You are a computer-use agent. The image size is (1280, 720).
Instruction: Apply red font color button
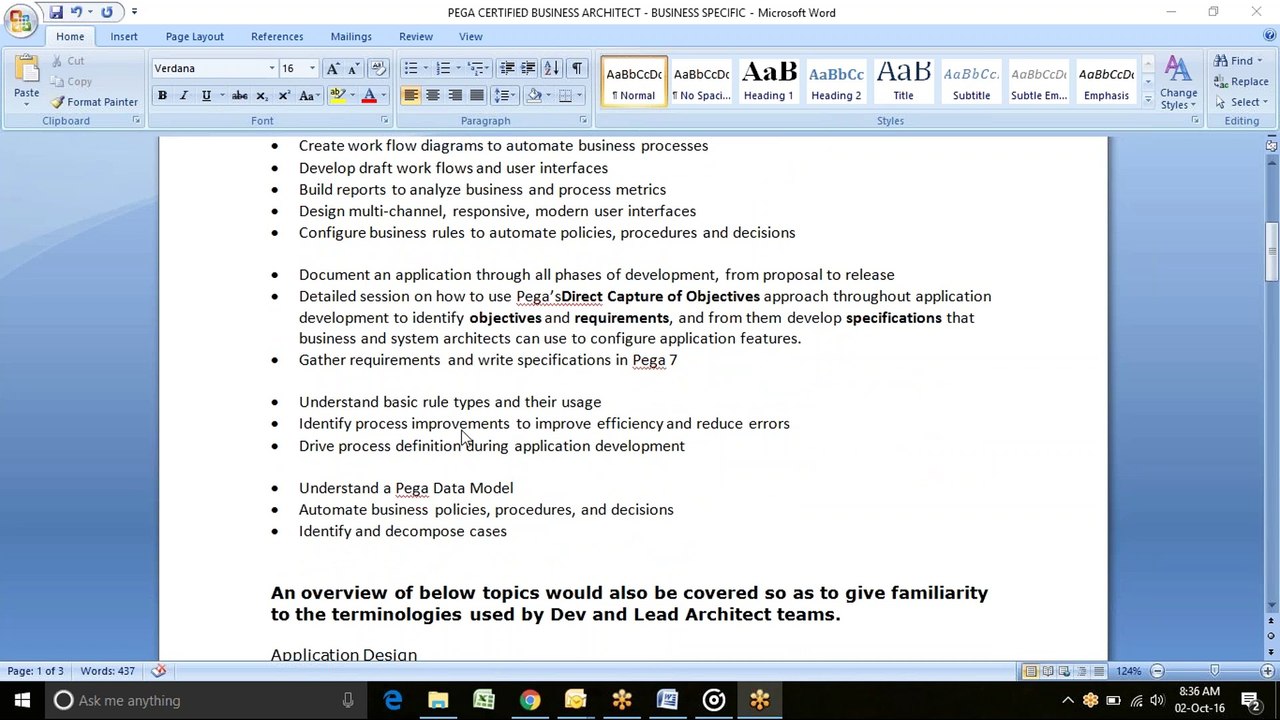369,96
